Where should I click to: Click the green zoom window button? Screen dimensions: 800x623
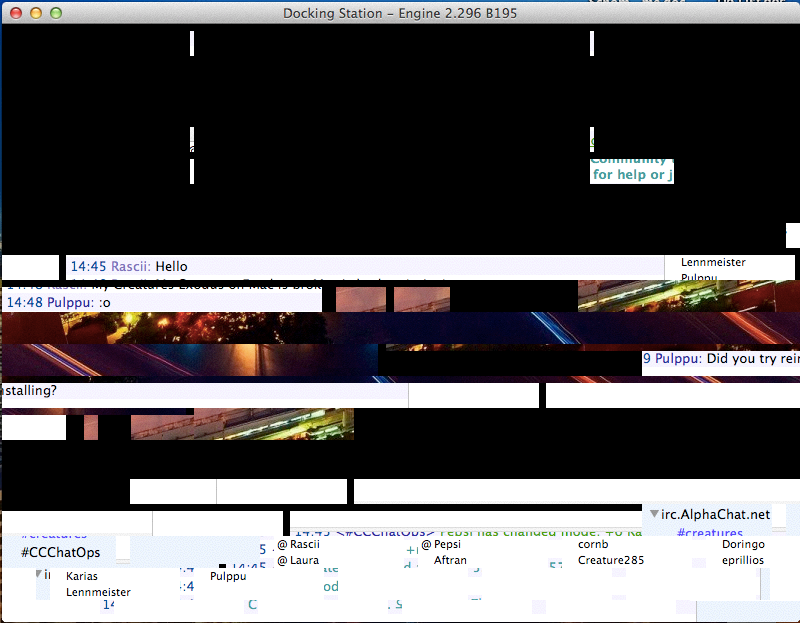(55, 13)
